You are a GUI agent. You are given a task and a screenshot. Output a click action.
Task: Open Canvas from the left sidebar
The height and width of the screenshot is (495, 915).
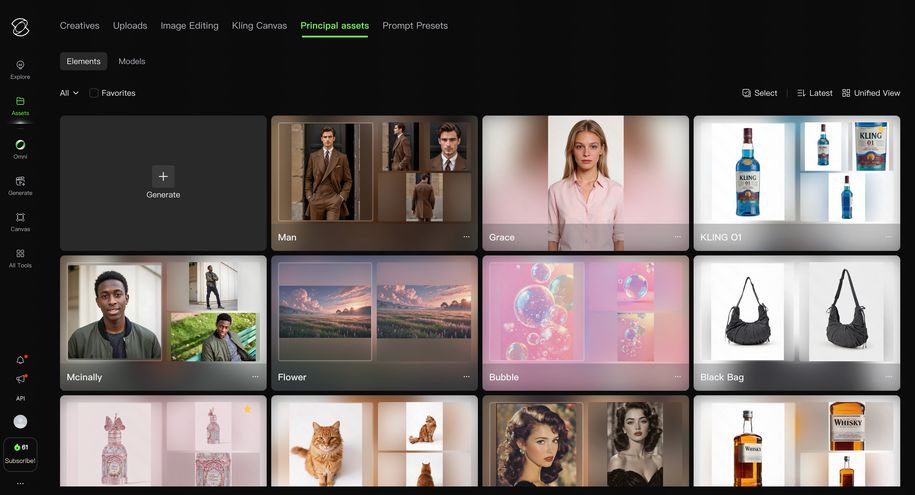click(x=20, y=221)
